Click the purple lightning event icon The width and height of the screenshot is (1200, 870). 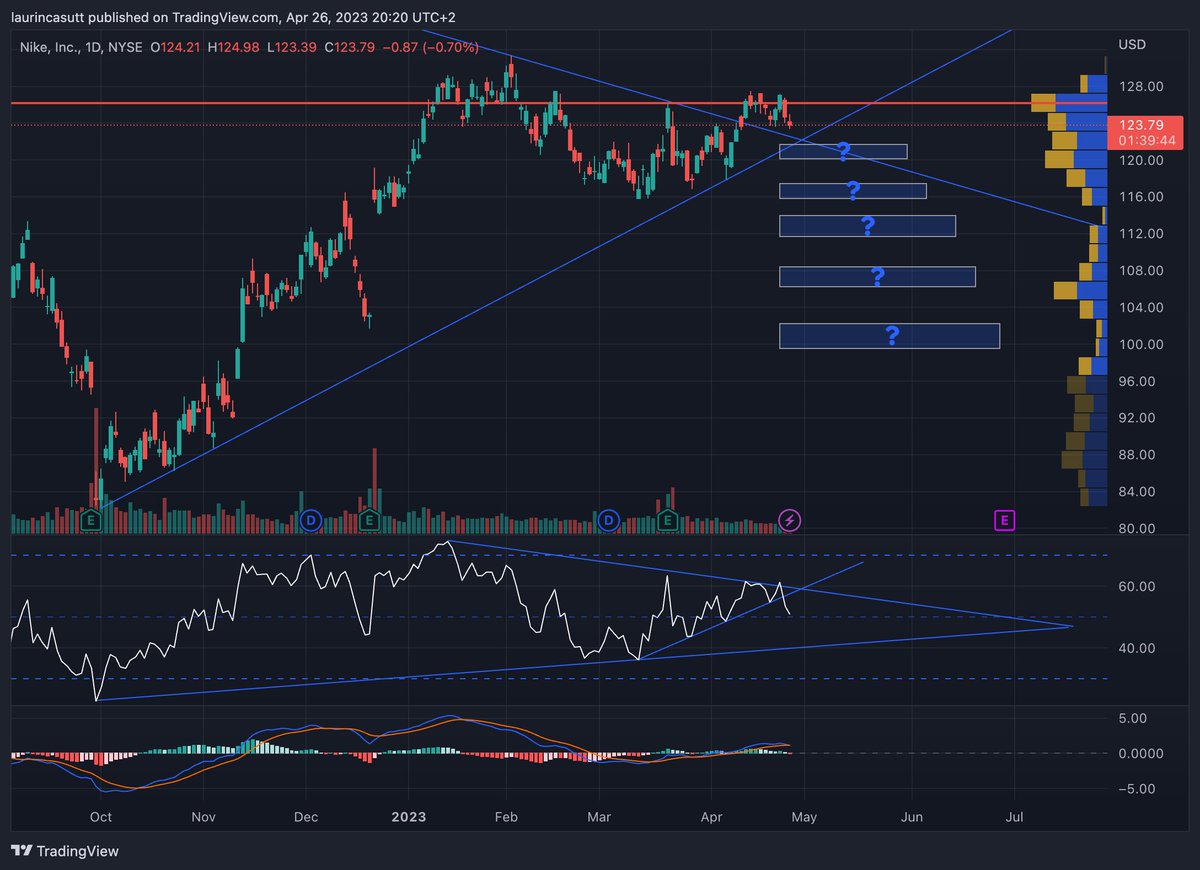point(790,519)
